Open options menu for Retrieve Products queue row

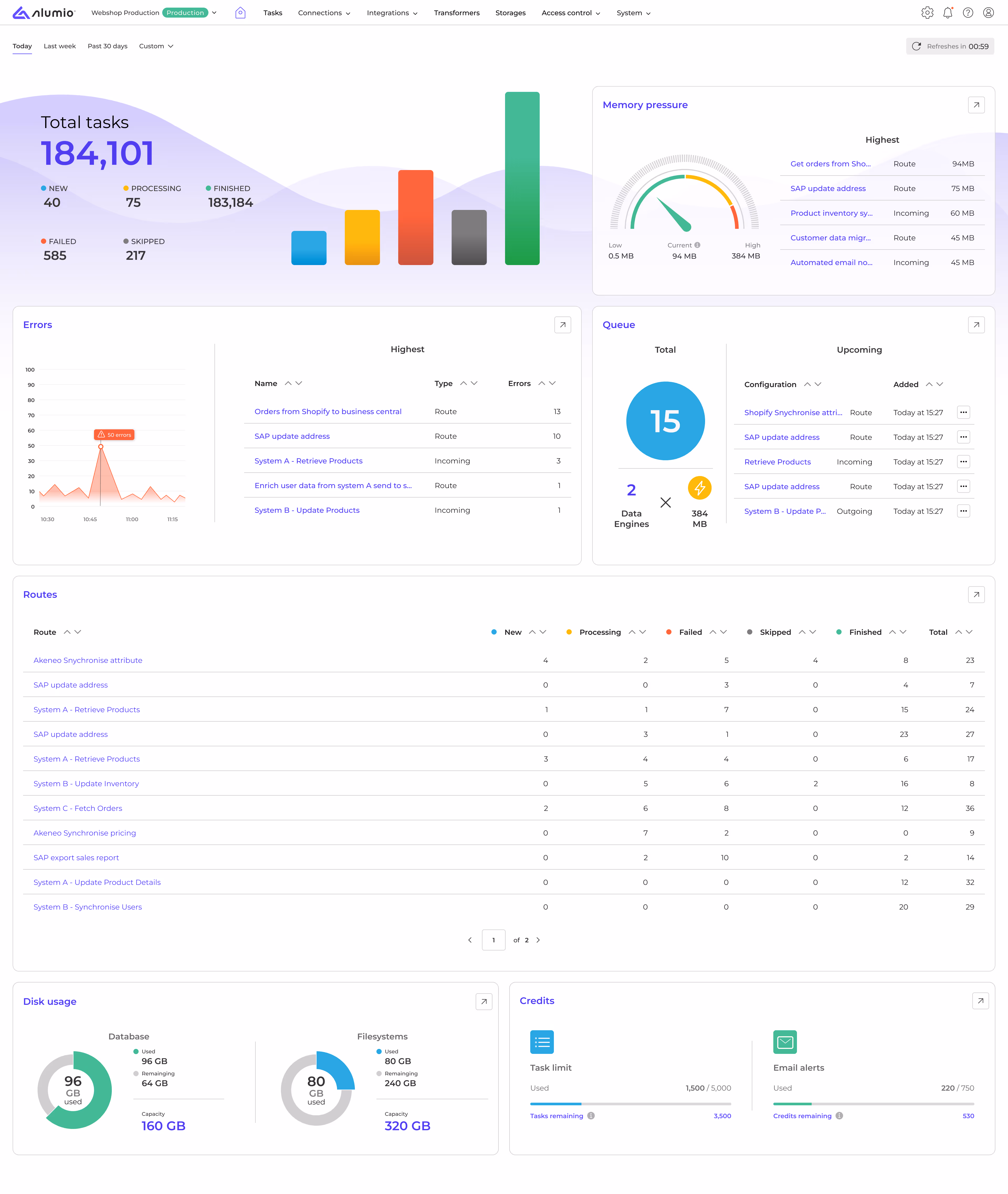point(963,462)
